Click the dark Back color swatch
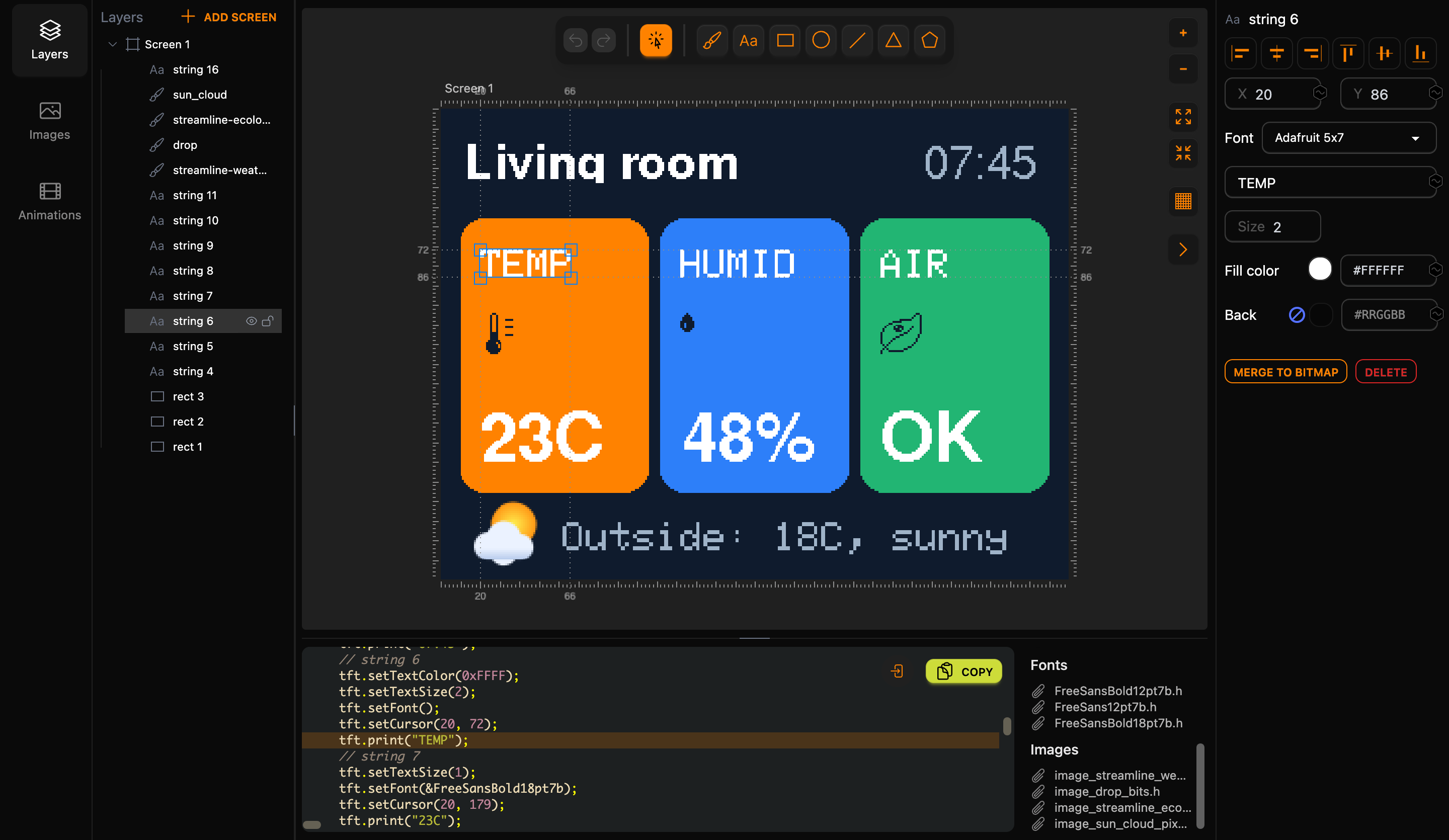The image size is (1449, 840). click(1321, 314)
